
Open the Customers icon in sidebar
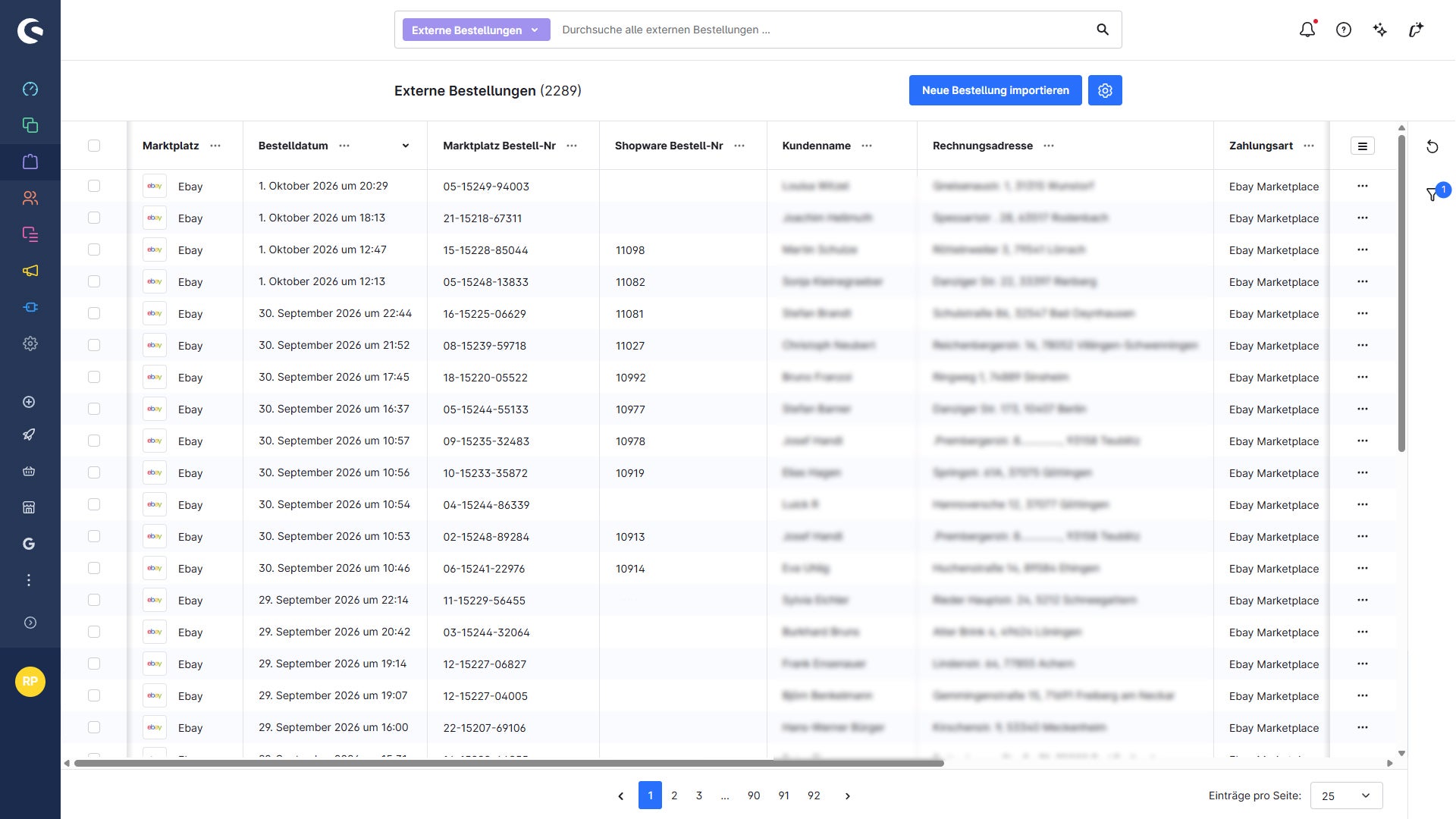[x=30, y=198]
